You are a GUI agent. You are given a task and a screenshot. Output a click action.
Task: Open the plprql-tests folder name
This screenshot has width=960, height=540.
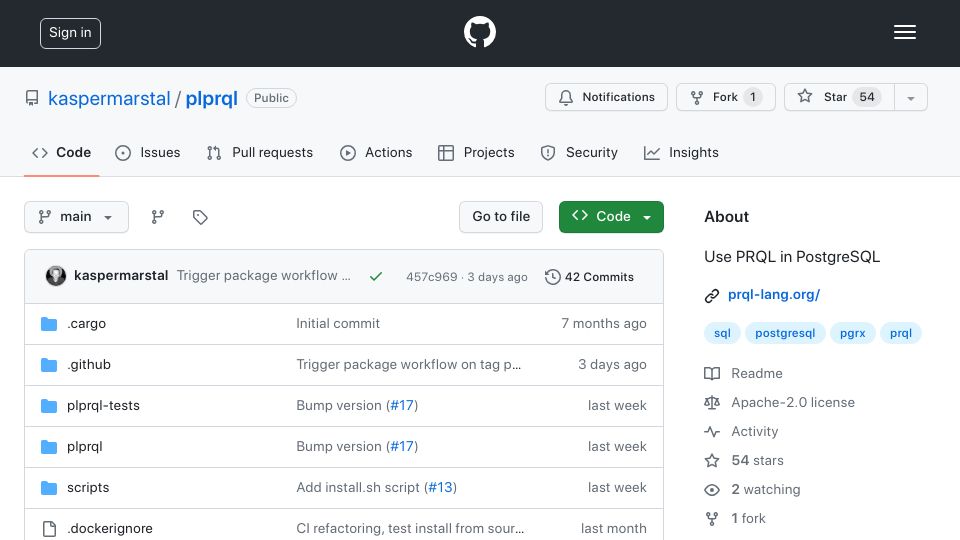103,405
